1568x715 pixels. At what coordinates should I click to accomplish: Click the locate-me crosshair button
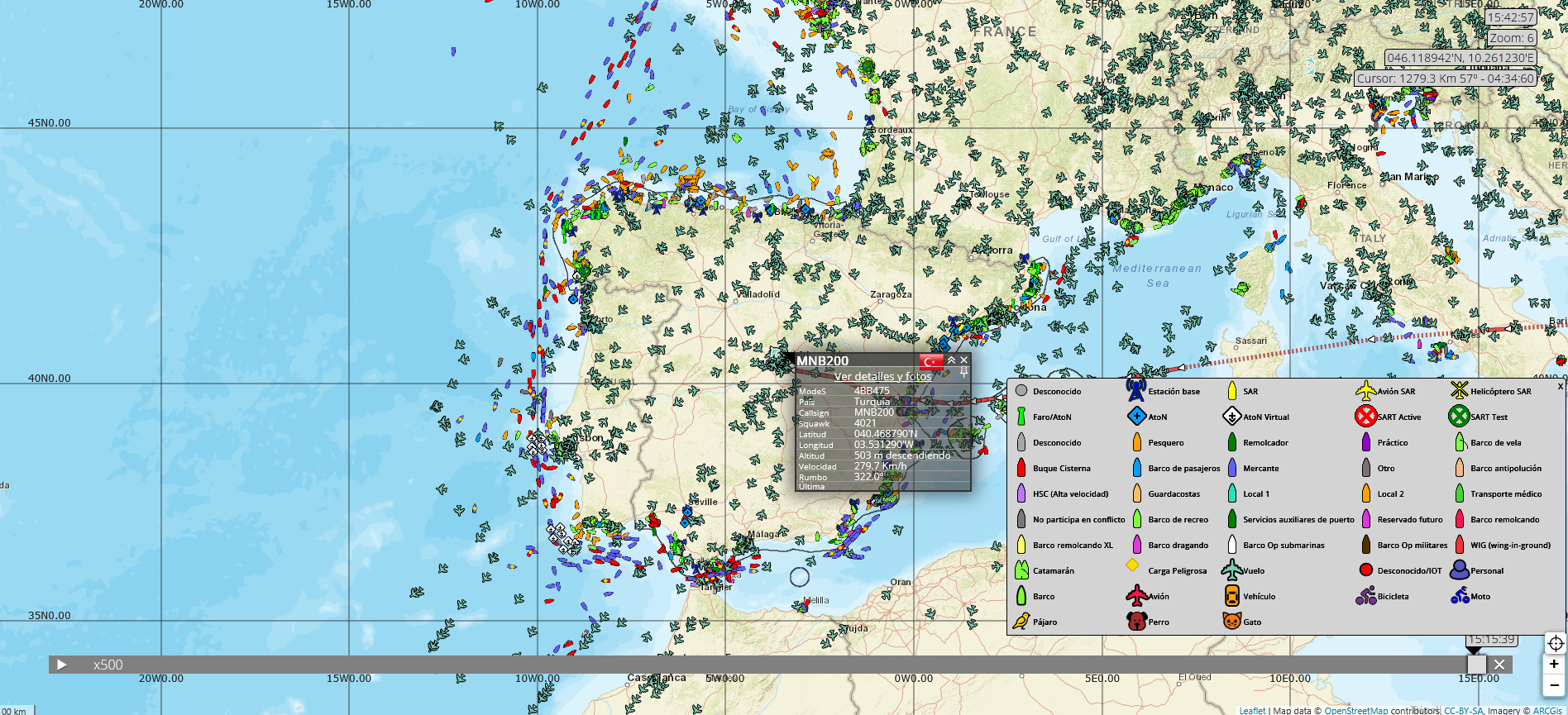tap(1555, 644)
